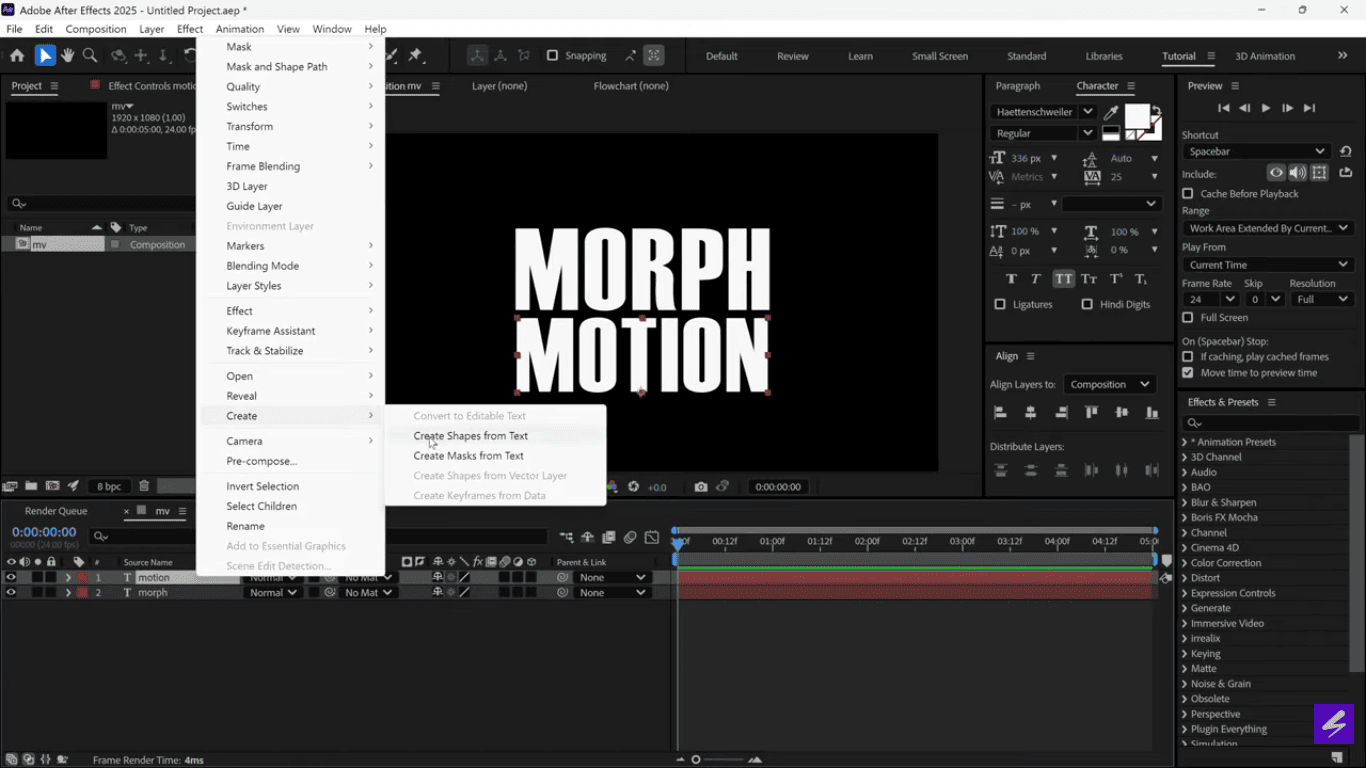Reset the Preview shortcut settings
Image resolution: width=1366 pixels, height=768 pixels.
(1345, 152)
